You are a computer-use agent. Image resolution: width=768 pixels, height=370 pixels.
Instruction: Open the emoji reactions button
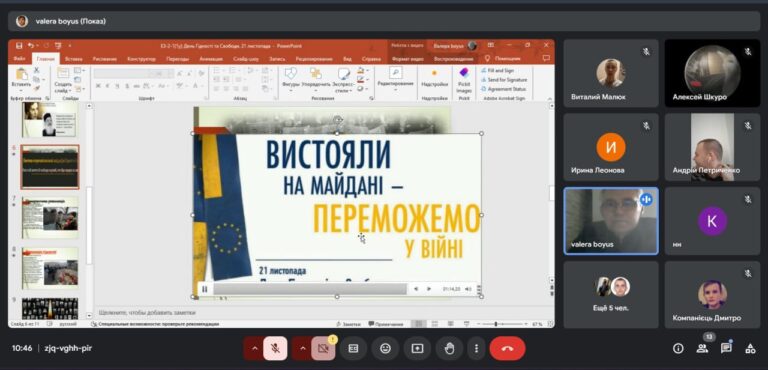pos(385,348)
